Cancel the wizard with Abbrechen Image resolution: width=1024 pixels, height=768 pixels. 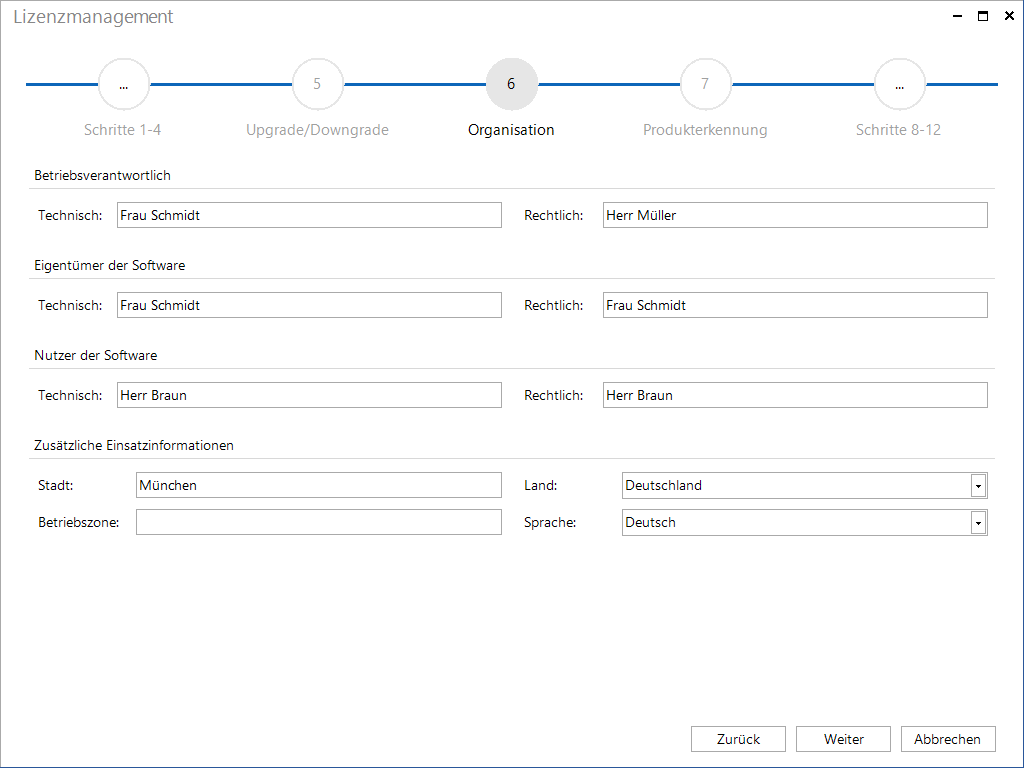[x=948, y=739]
